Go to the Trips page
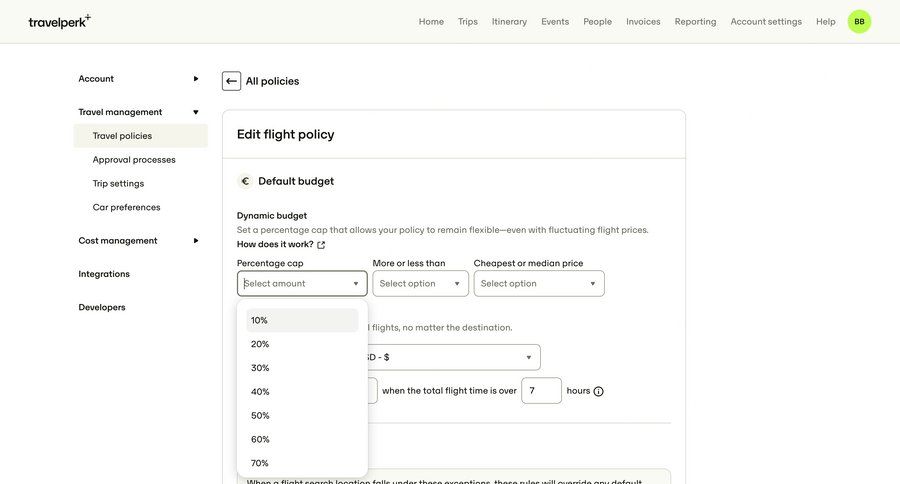Image resolution: width=900 pixels, height=484 pixels. point(468,21)
